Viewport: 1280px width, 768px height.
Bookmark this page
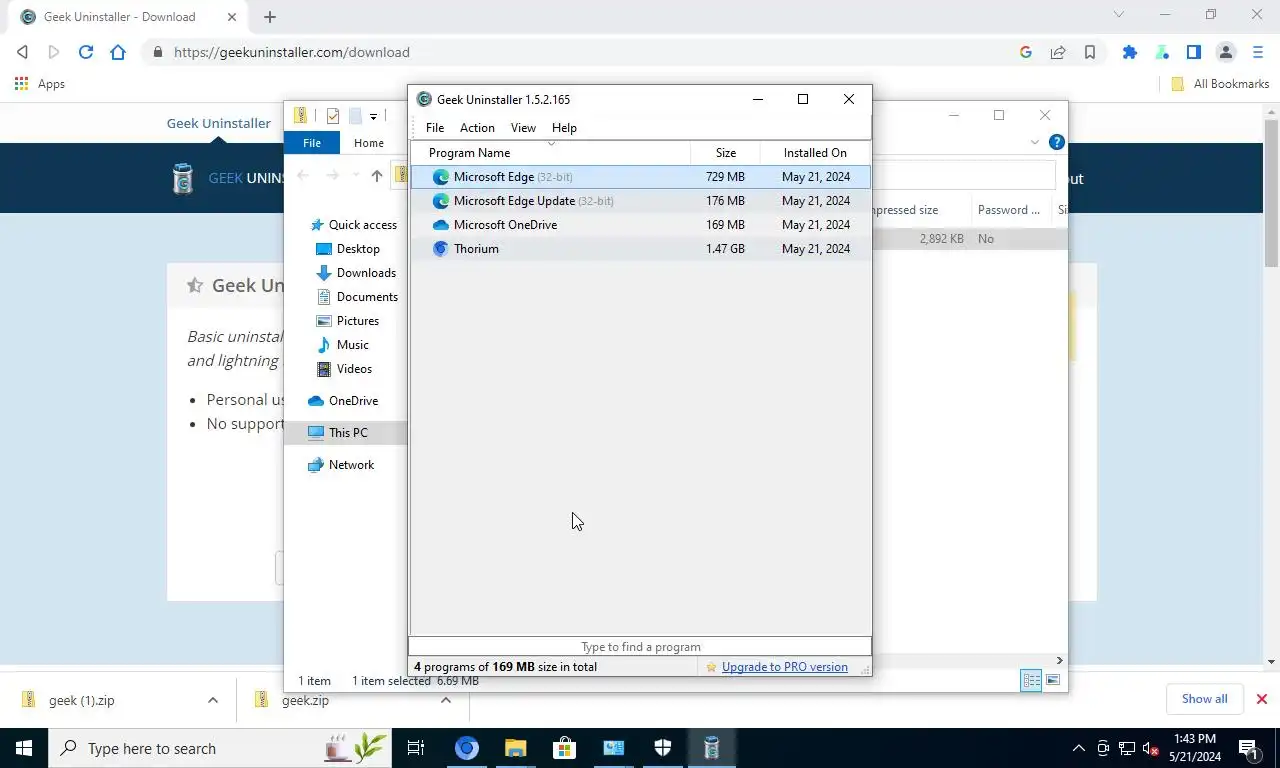click(x=1090, y=52)
